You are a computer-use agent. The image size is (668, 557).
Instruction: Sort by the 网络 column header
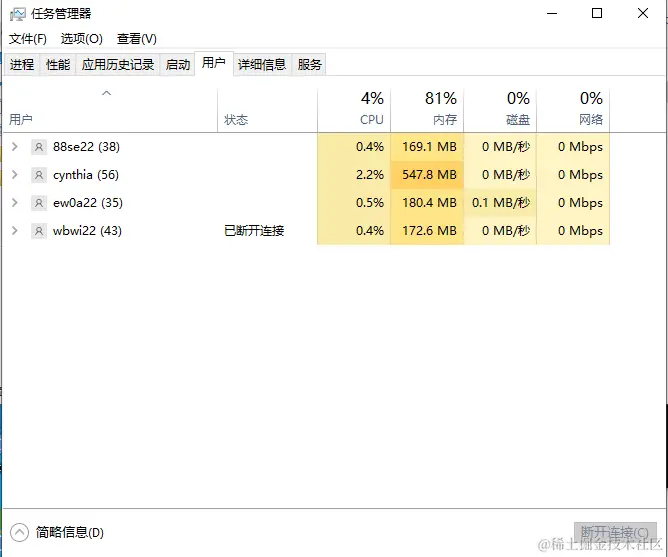[573, 110]
